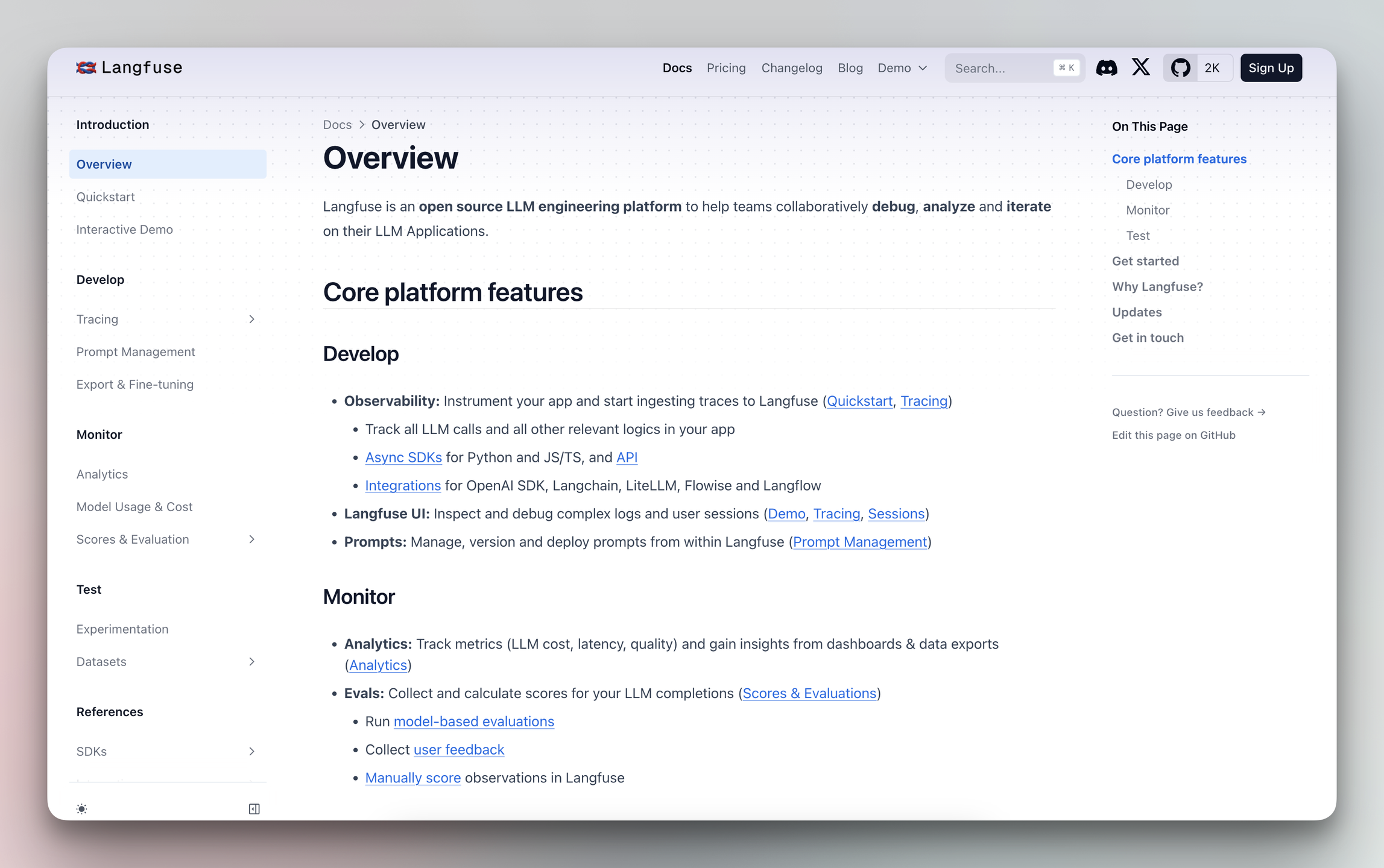Open the GitHub repository icon
The height and width of the screenshot is (868, 1384).
tap(1180, 68)
